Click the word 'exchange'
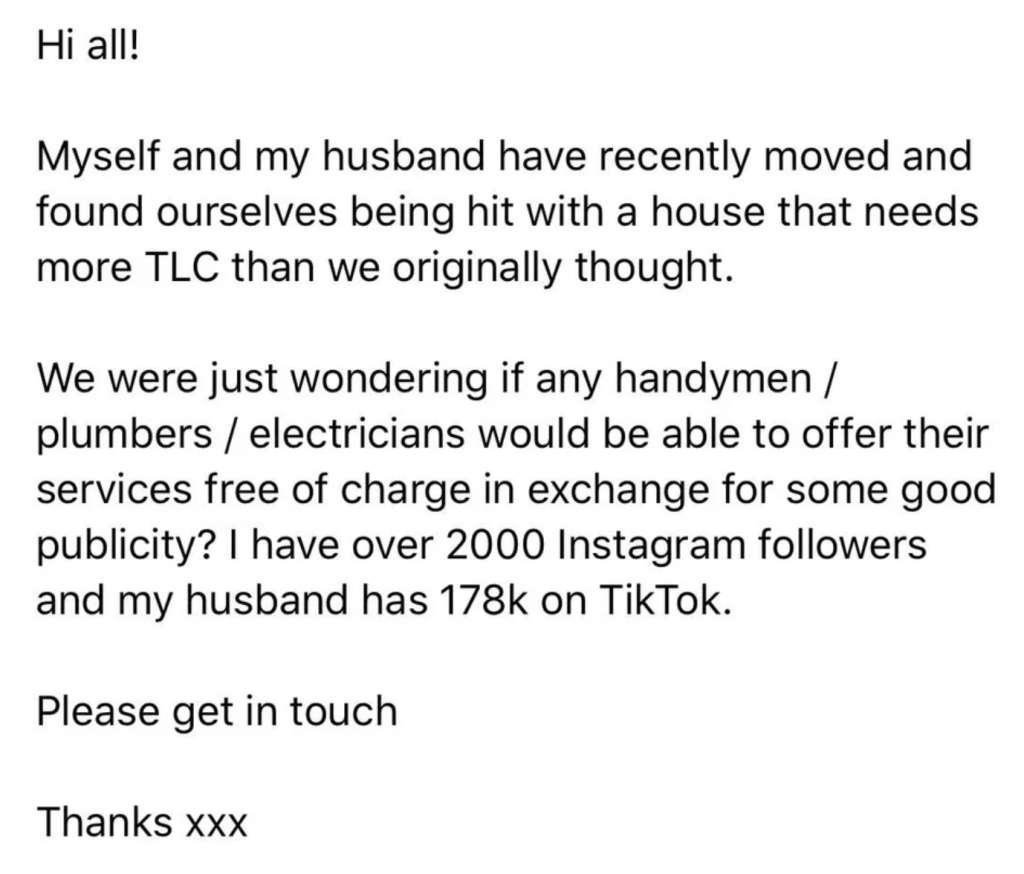The height and width of the screenshot is (874, 1024). [617, 491]
